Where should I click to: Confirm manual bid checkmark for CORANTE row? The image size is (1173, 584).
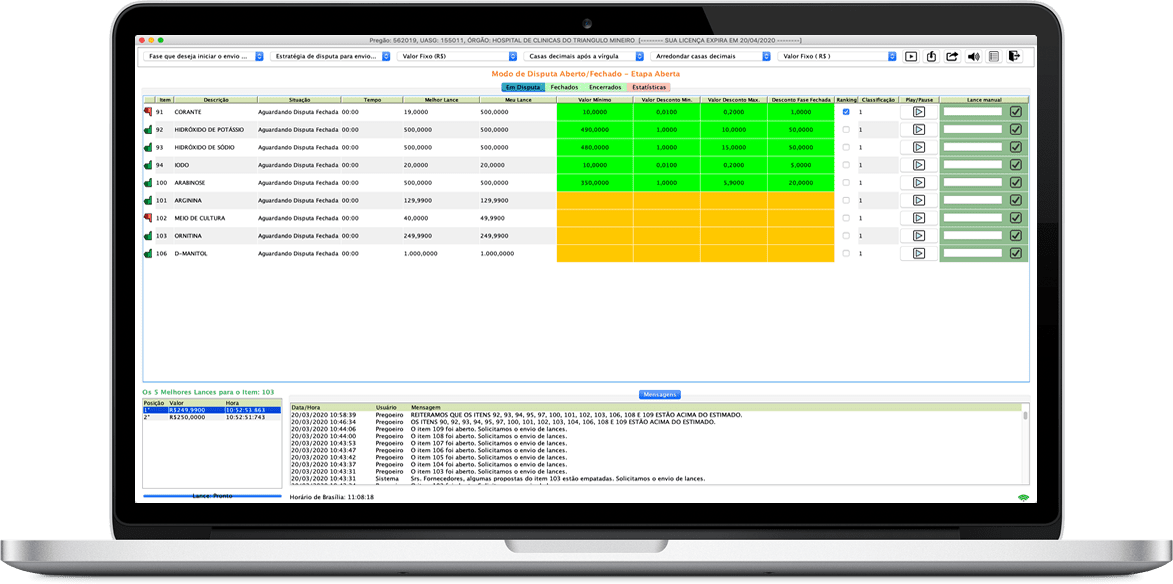[x=1015, y=111]
